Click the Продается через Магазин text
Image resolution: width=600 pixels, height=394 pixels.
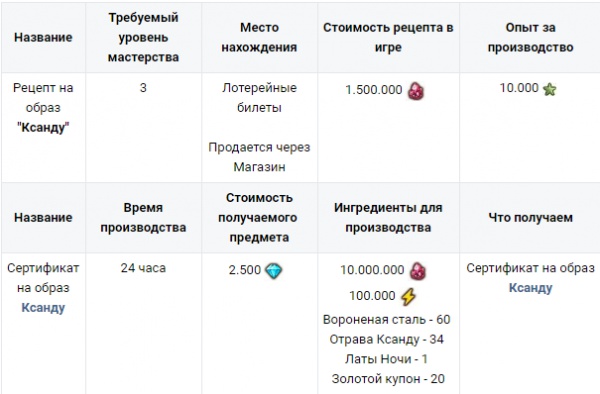(259, 157)
